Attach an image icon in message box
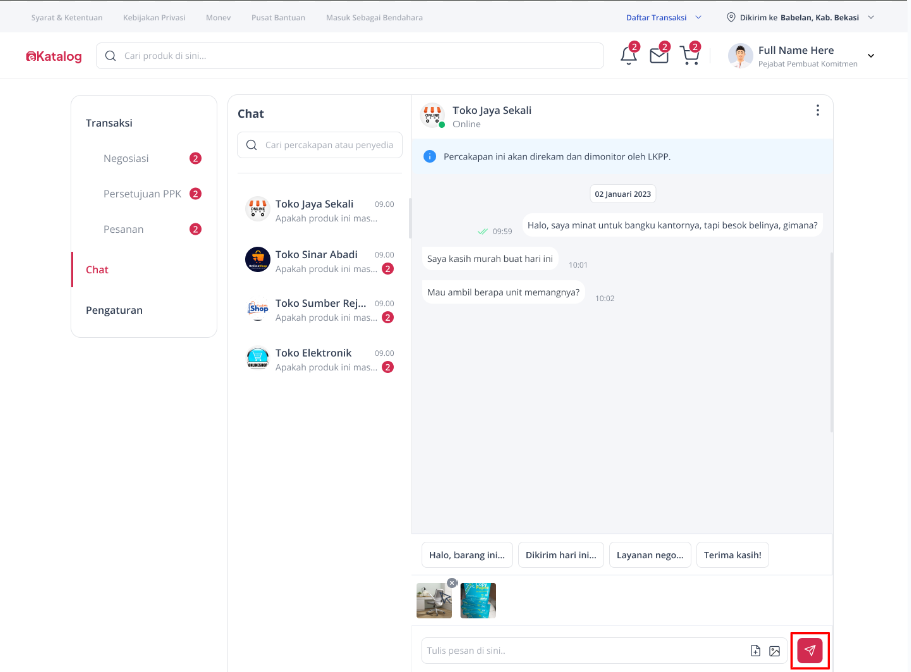The width and height of the screenshot is (911, 672). tap(774, 651)
